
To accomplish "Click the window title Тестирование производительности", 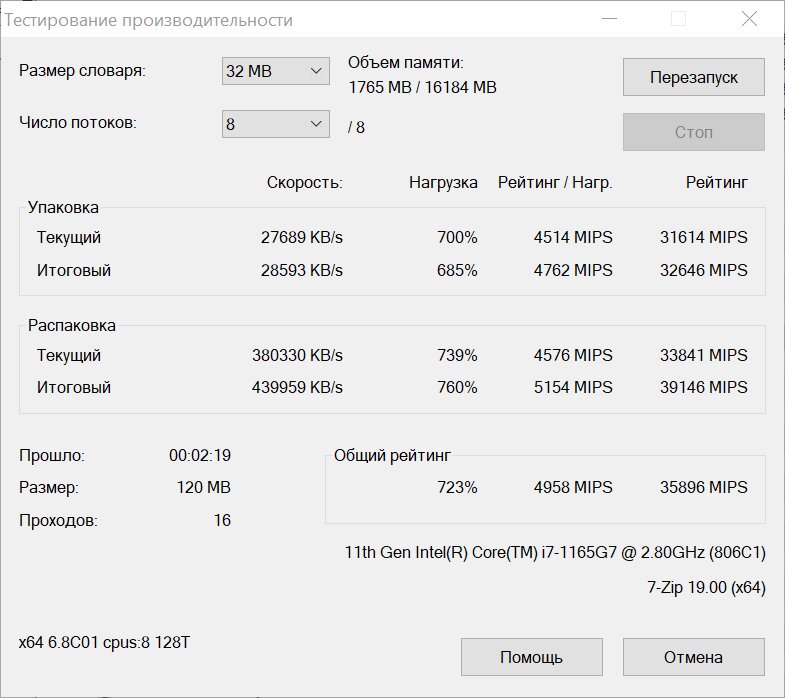I will [148, 20].
